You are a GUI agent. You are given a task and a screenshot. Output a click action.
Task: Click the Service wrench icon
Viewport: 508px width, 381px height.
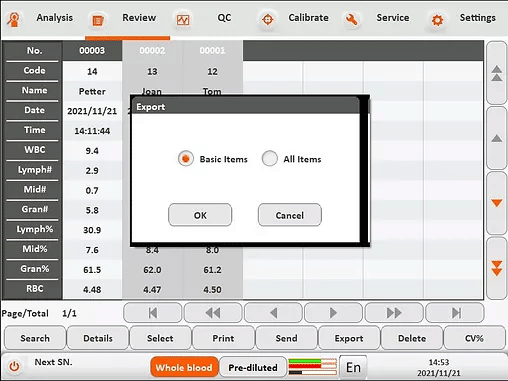tap(351, 20)
